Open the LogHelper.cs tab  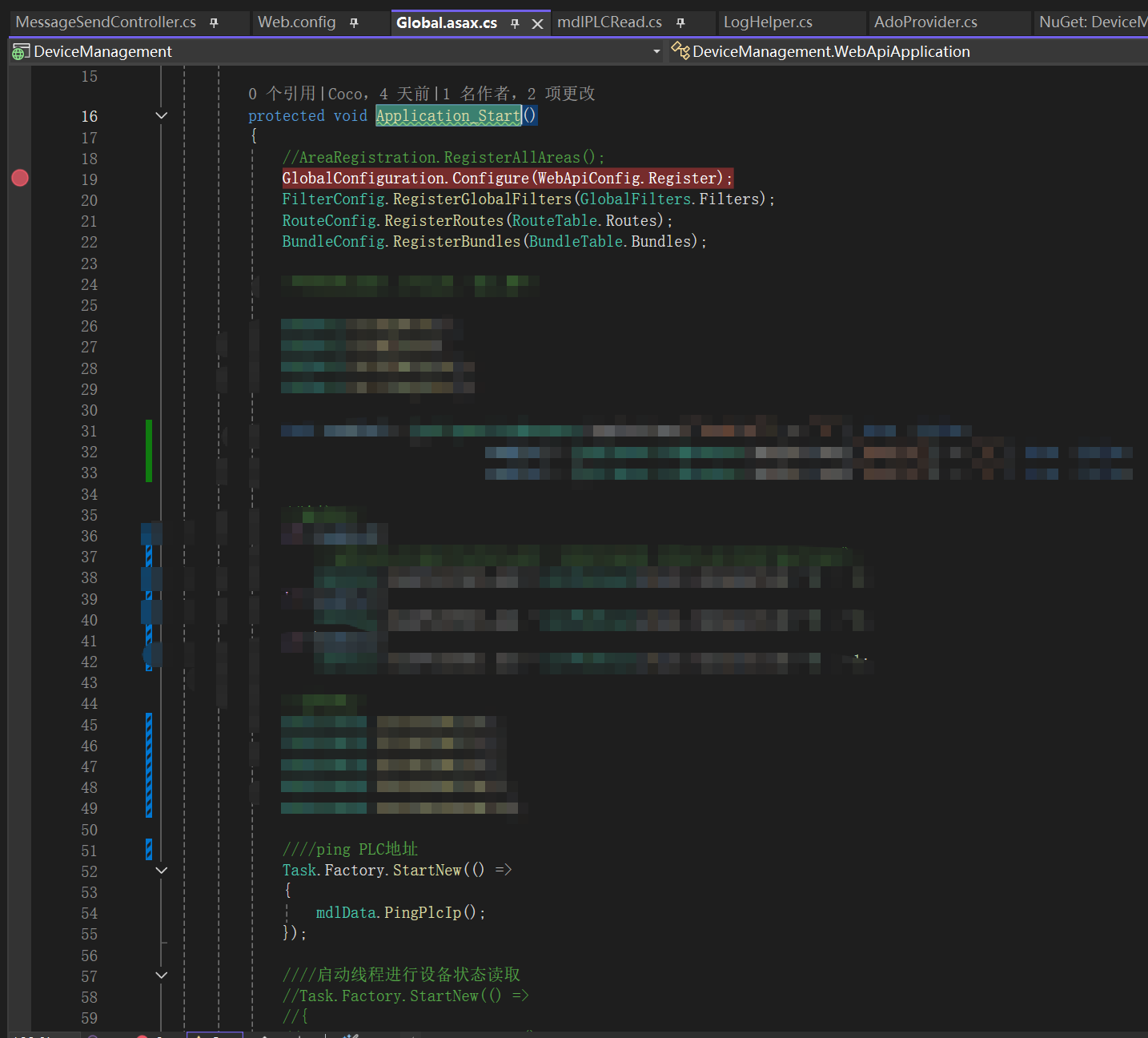point(768,22)
